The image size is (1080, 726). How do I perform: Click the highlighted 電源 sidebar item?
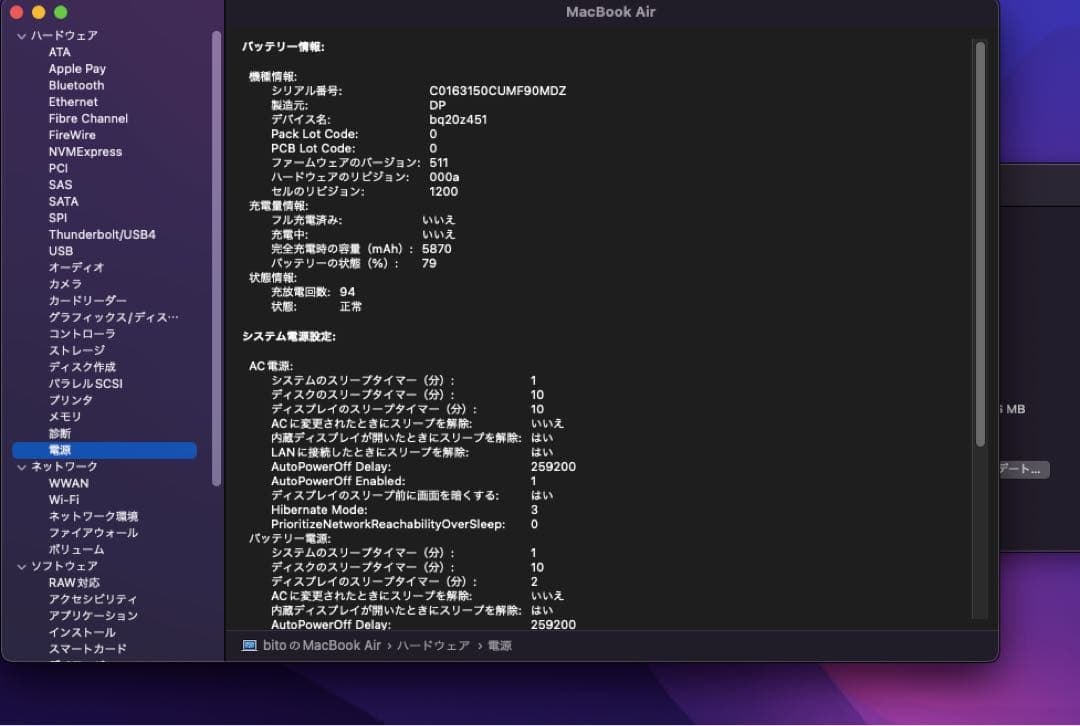pyautogui.click(x=60, y=451)
